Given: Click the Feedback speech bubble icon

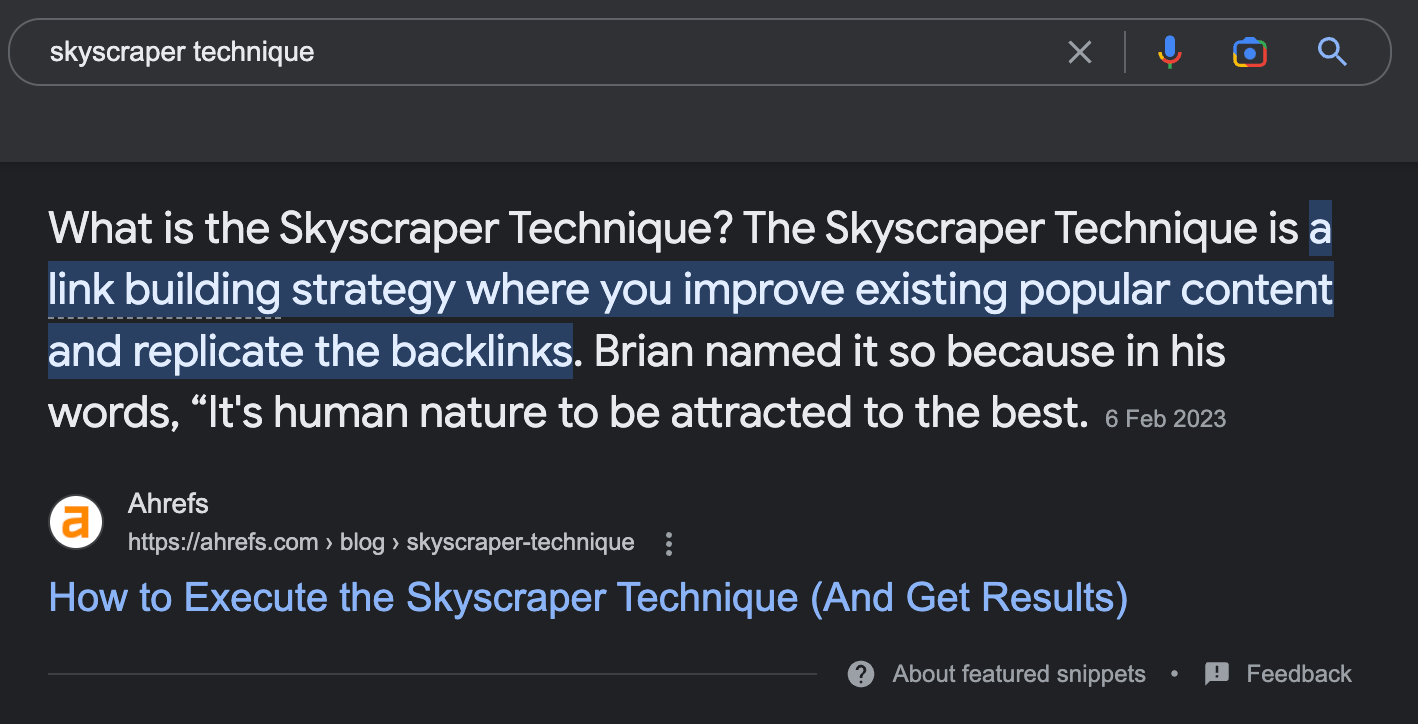Looking at the screenshot, I should click(1216, 674).
